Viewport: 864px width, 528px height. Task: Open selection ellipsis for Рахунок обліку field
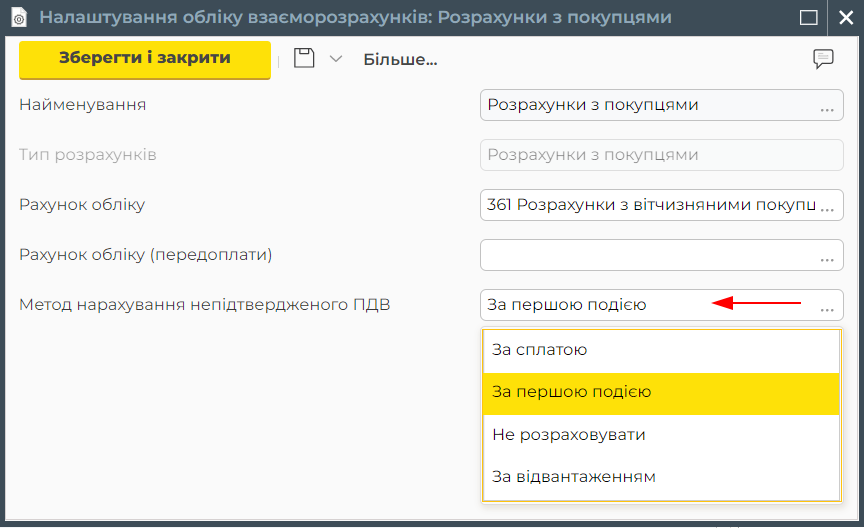point(827,206)
